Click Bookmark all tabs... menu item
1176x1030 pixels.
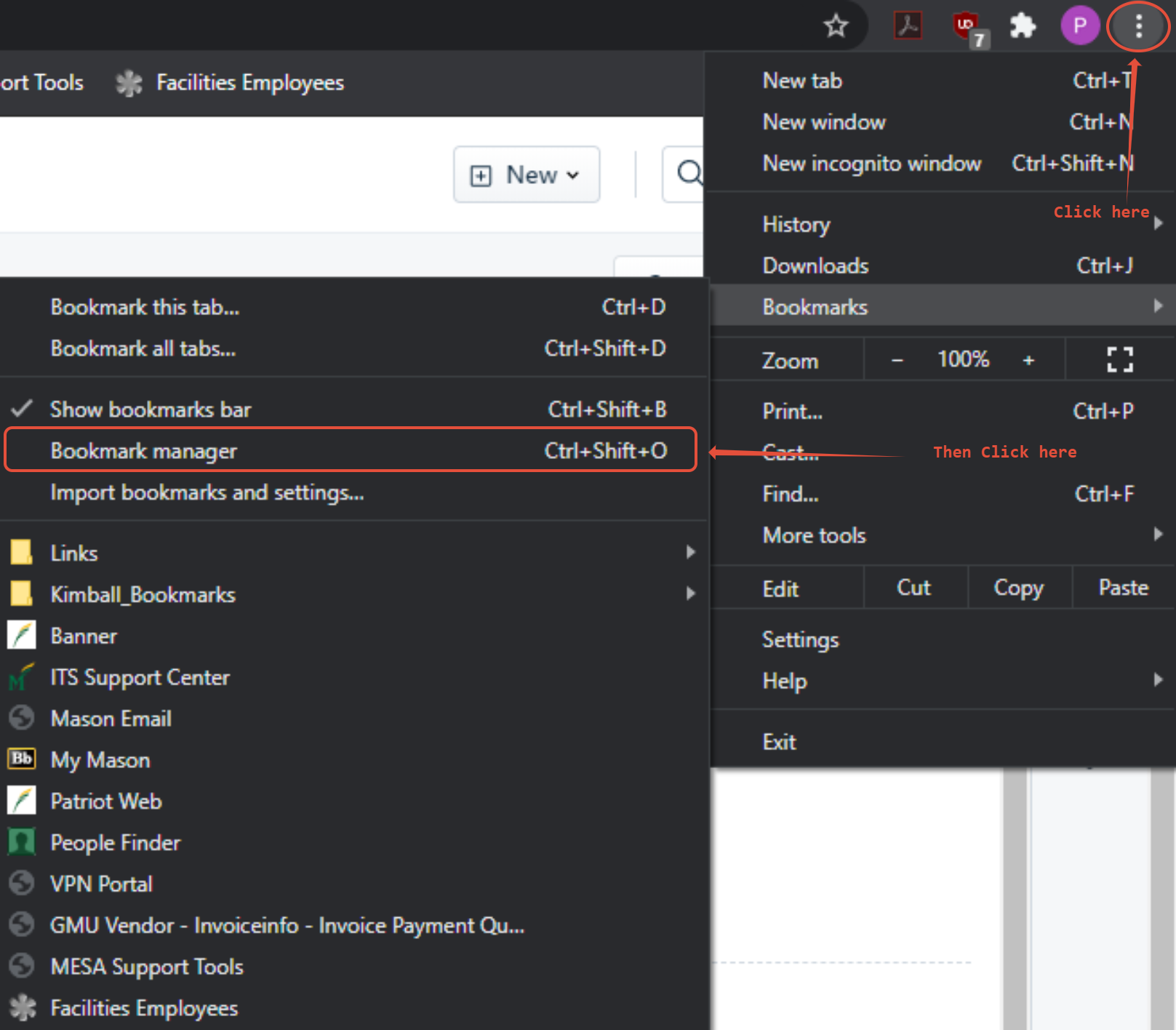click(x=353, y=348)
